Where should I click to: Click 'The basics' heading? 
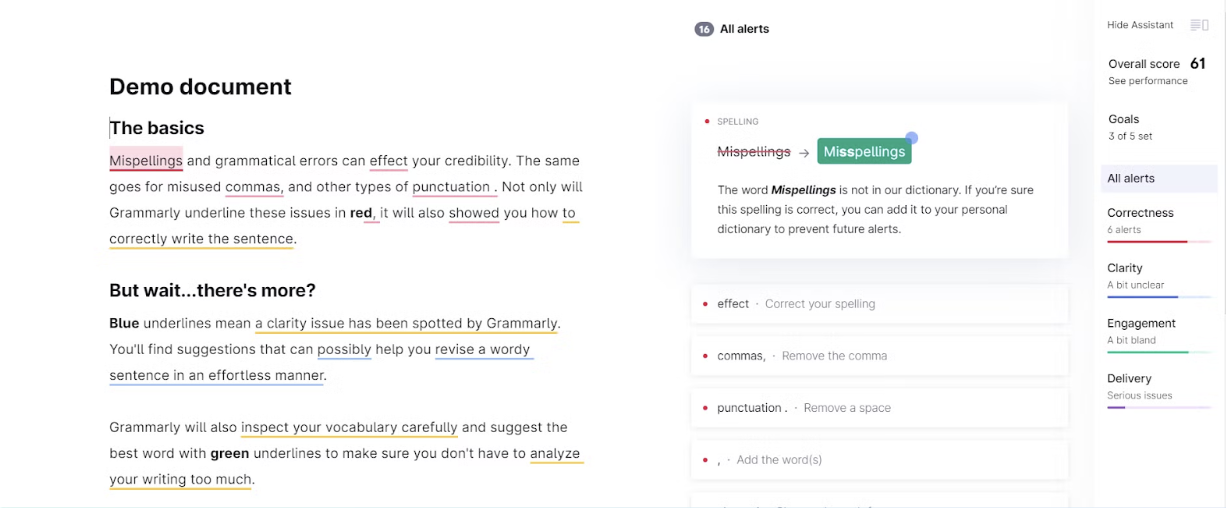tap(157, 128)
